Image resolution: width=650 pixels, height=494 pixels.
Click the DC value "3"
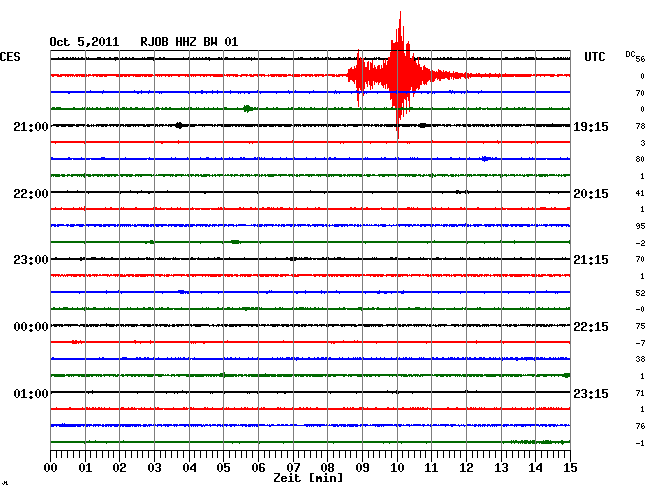(643, 143)
